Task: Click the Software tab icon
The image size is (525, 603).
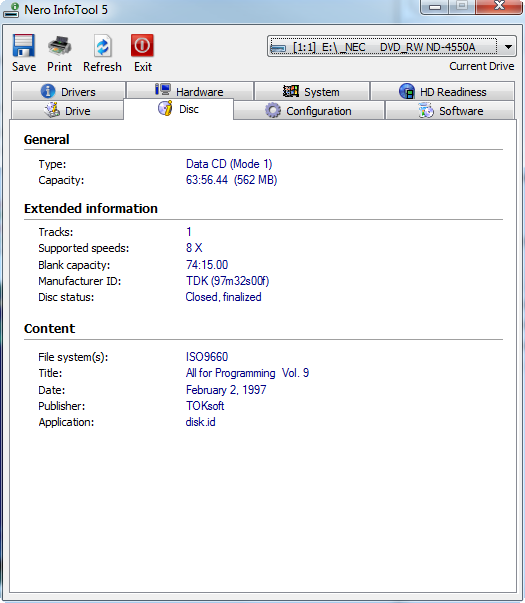Action: tap(426, 110)
